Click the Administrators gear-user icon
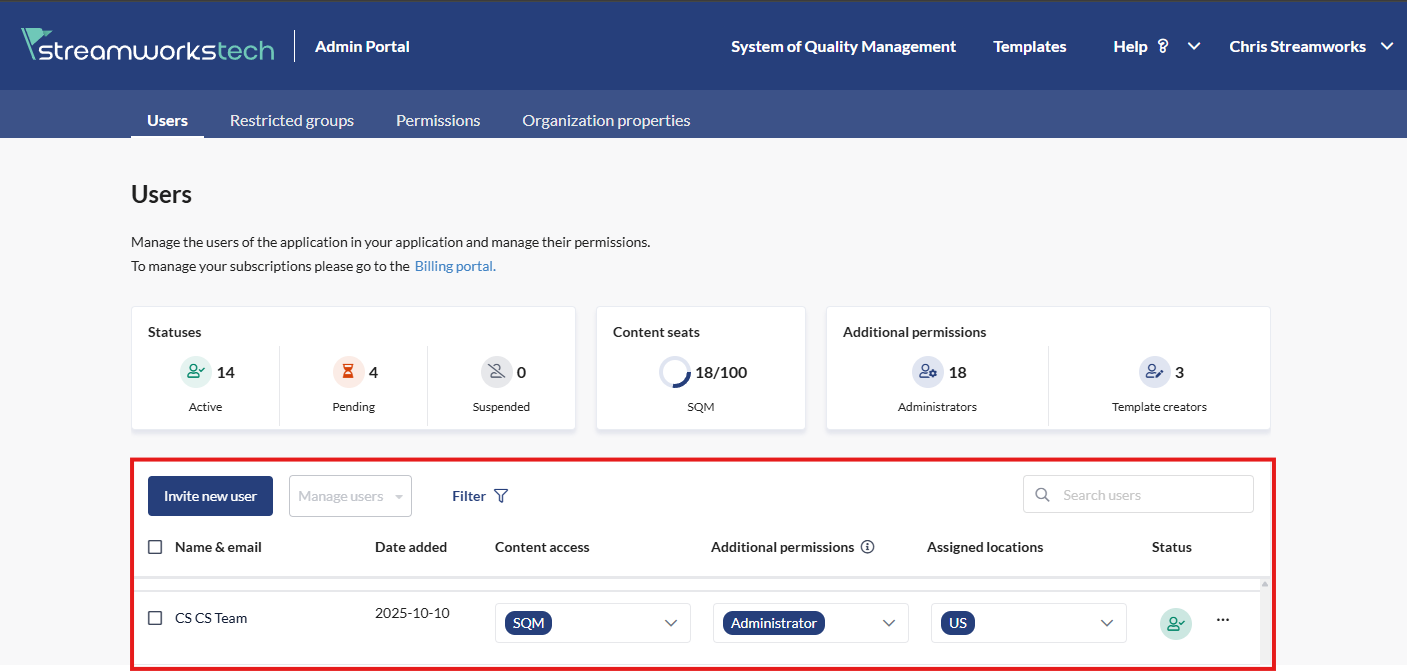 click(926, 372)
